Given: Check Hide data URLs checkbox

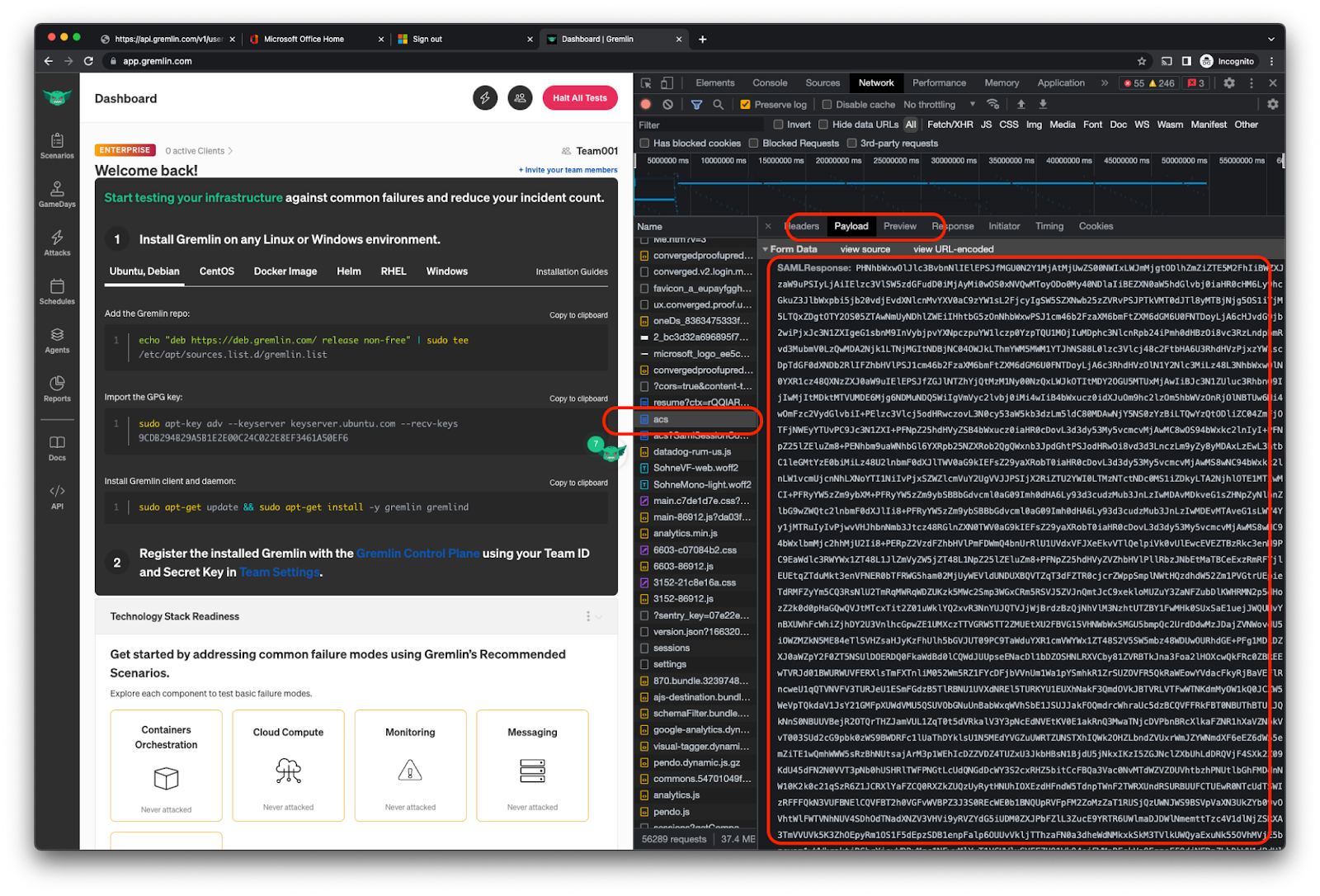Looking at the screenshot, I should 823,125.
